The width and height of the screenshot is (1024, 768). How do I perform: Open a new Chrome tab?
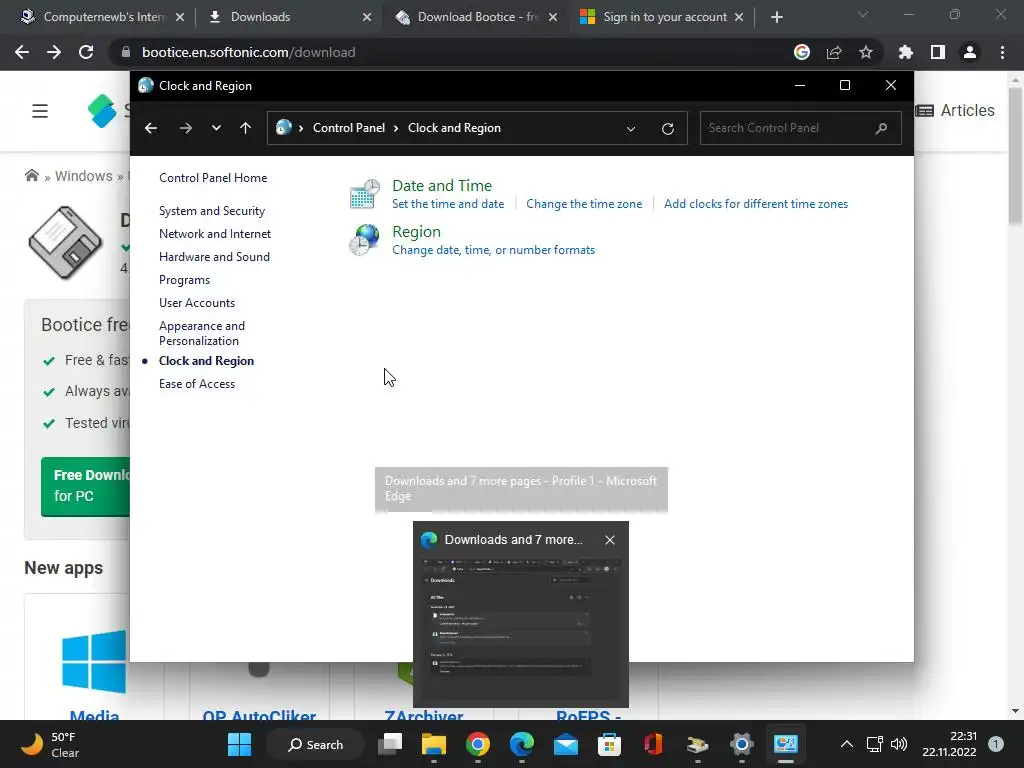pyautogui.click(x=776, y=17)
